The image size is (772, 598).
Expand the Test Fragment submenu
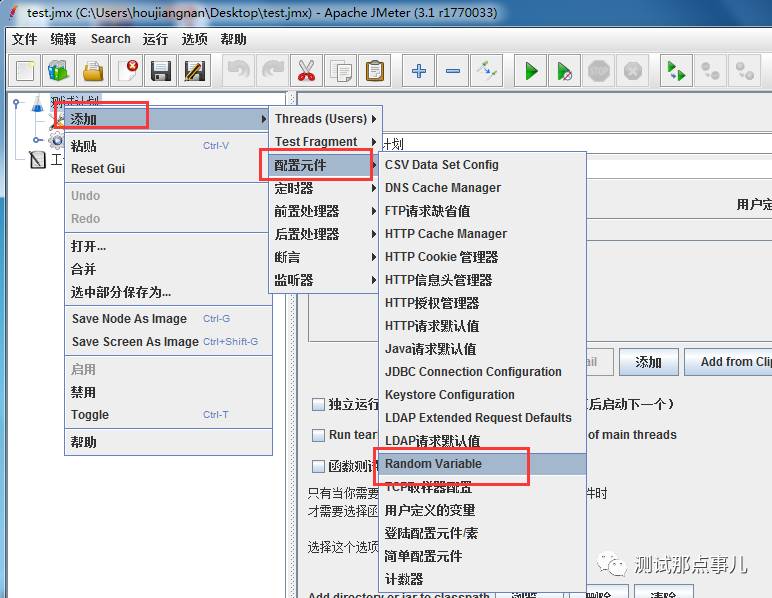(x=325, y=142)
